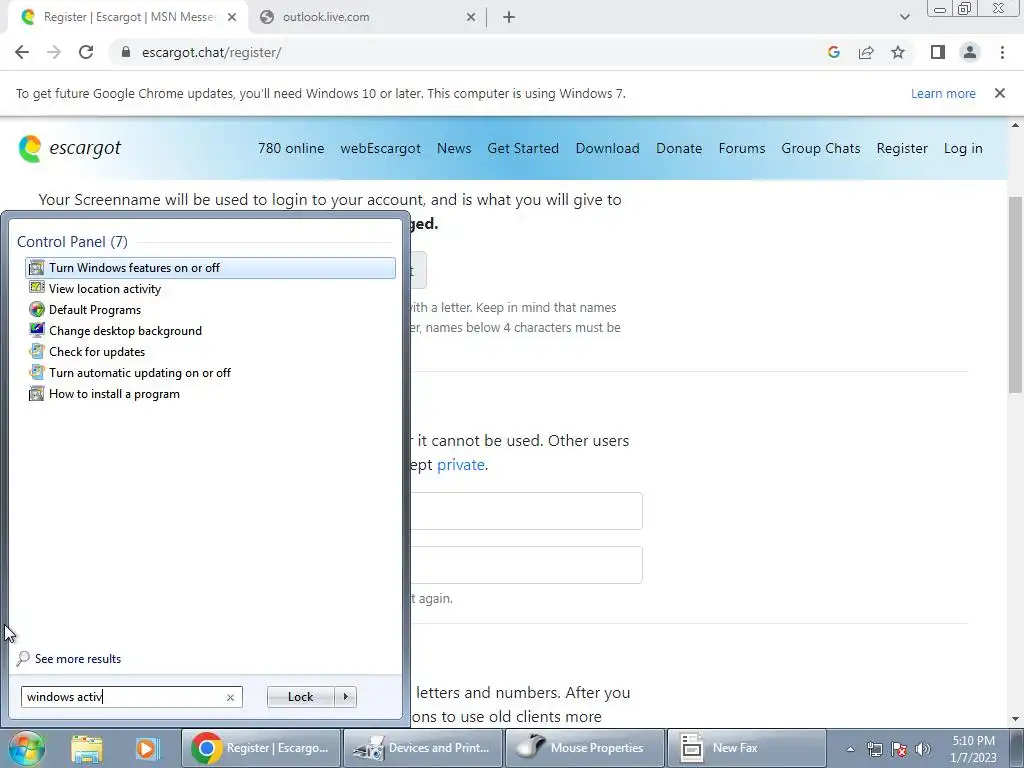The height and width of the screenshot is (768, 1024).
Task: Click Learn more in the update infobar
Action: [943, 94]
